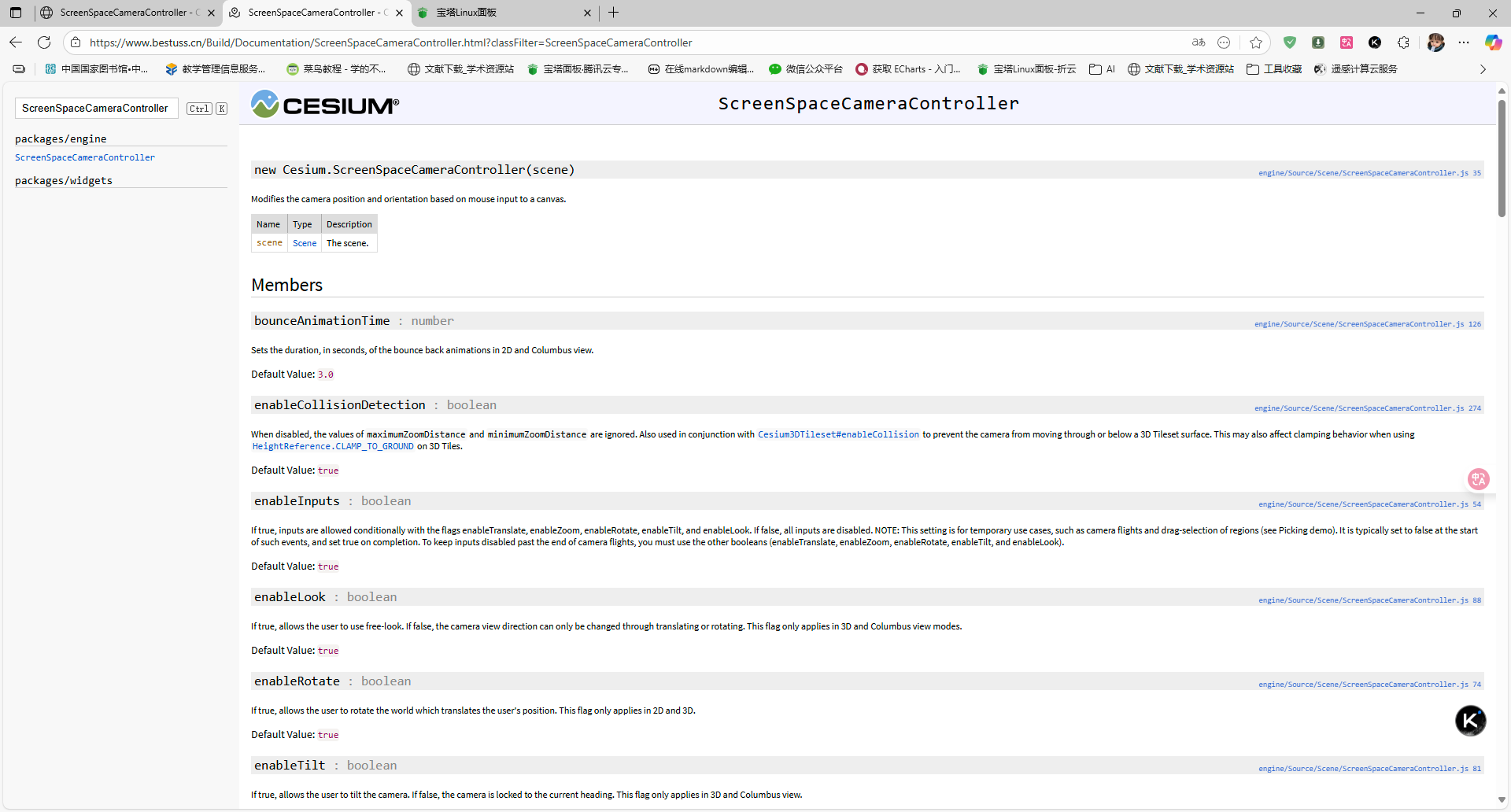The image size is (1511, 812).
Task: Click ScreenSpaceCameraController link in the sidebar
Action: (85, 157)
